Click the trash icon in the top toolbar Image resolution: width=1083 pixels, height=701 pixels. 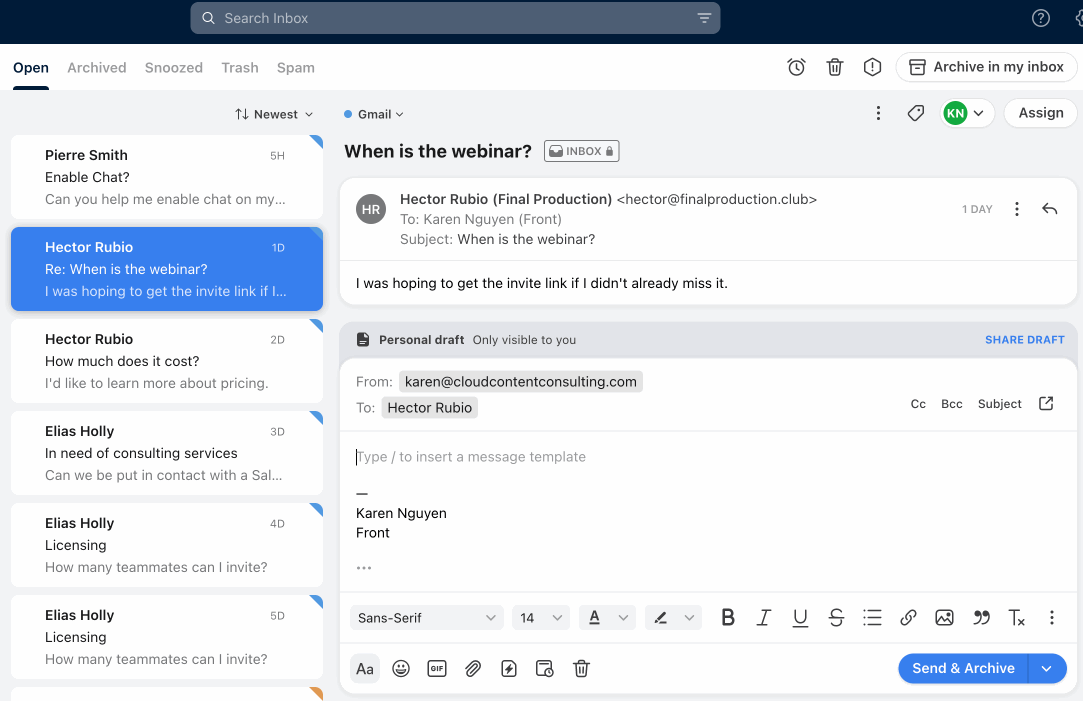pyautogui.click(x=834, y=67)
